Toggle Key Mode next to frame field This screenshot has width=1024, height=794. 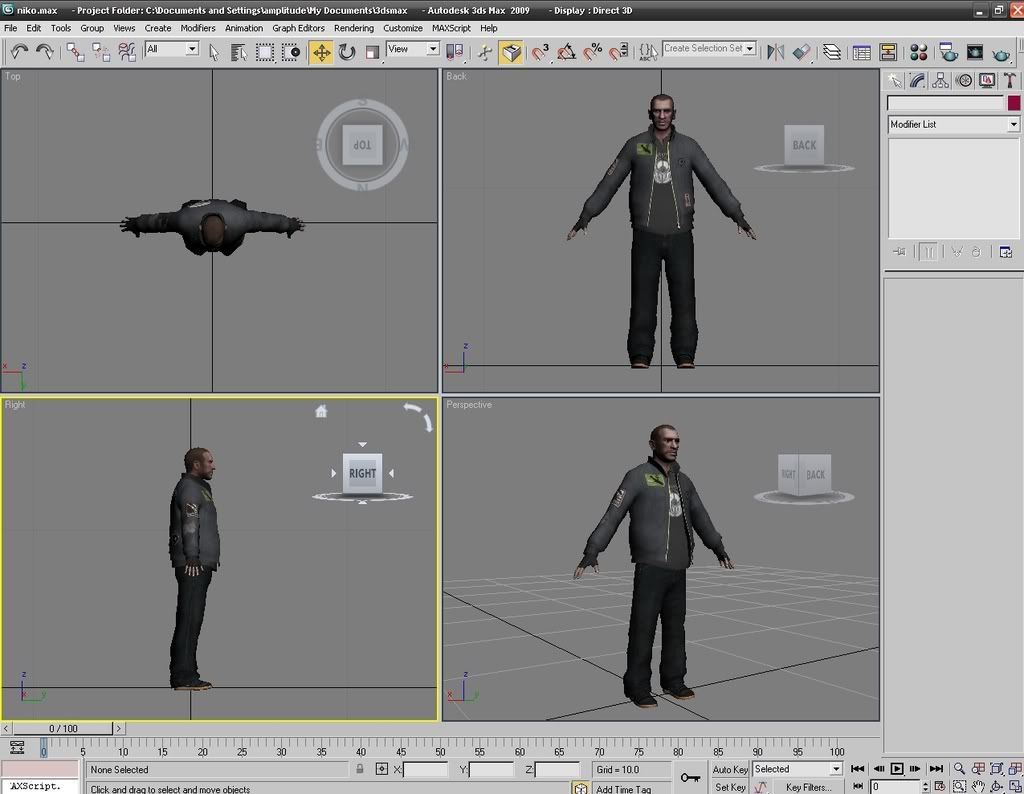(858, 787)
